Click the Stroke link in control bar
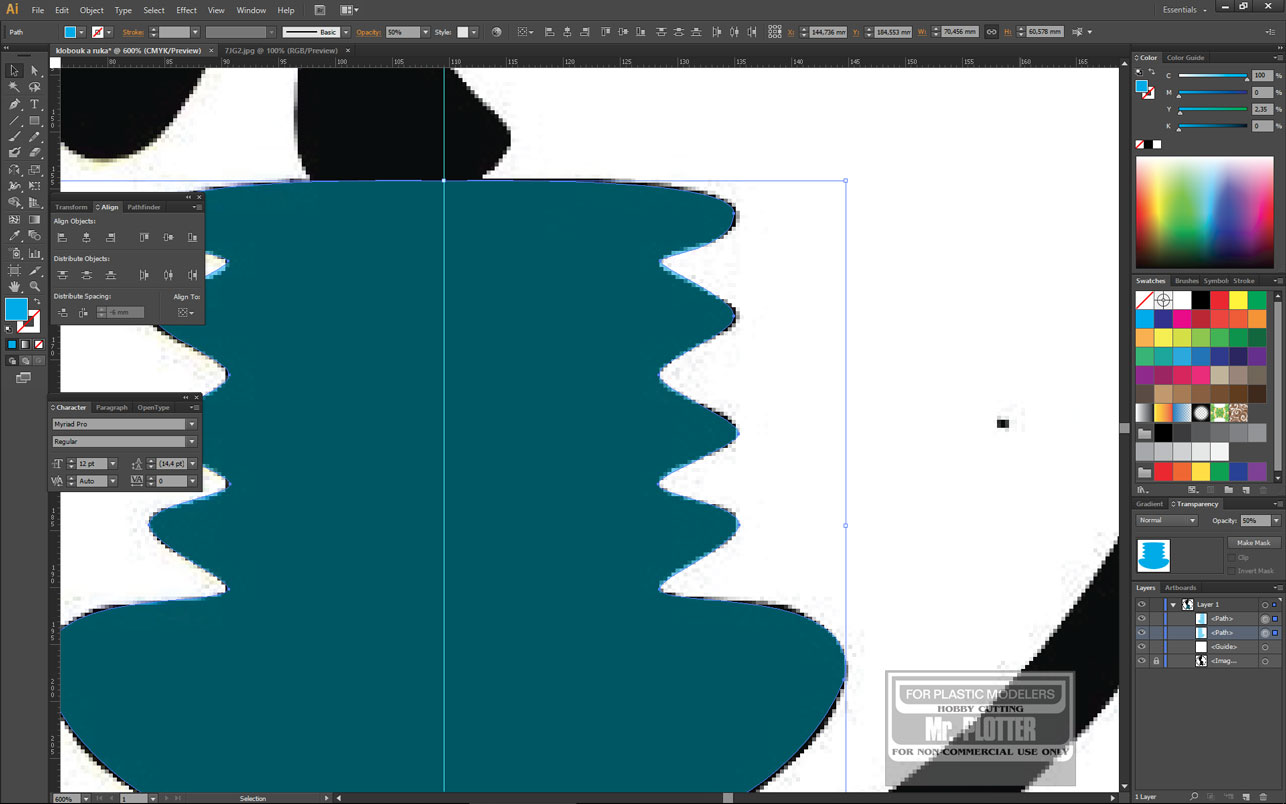 (133, 32)
